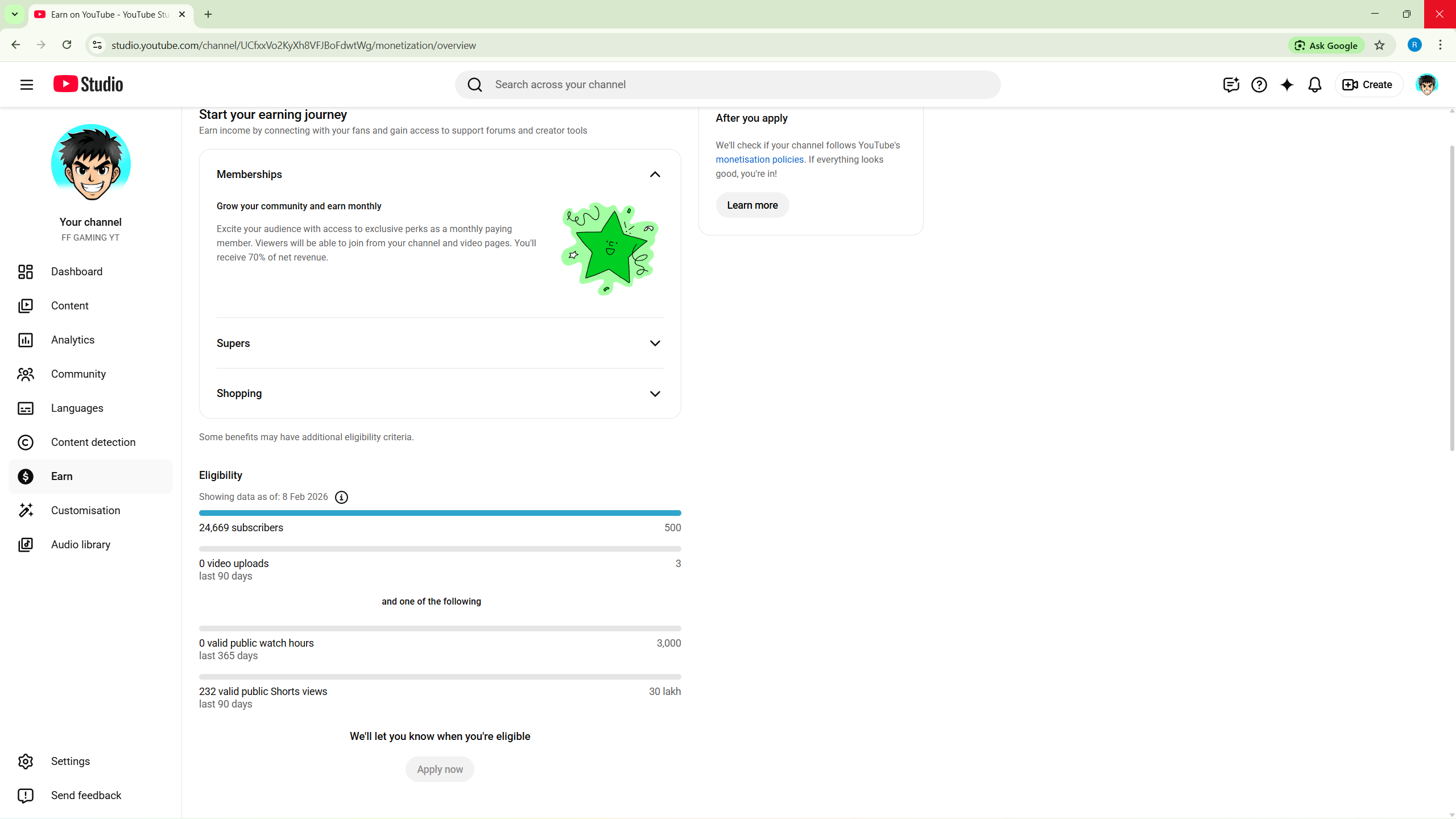The height and width of the screenshot is (819, 1456).
Task: Open account avatar in top right
Action: click(x=1426, y=85)
